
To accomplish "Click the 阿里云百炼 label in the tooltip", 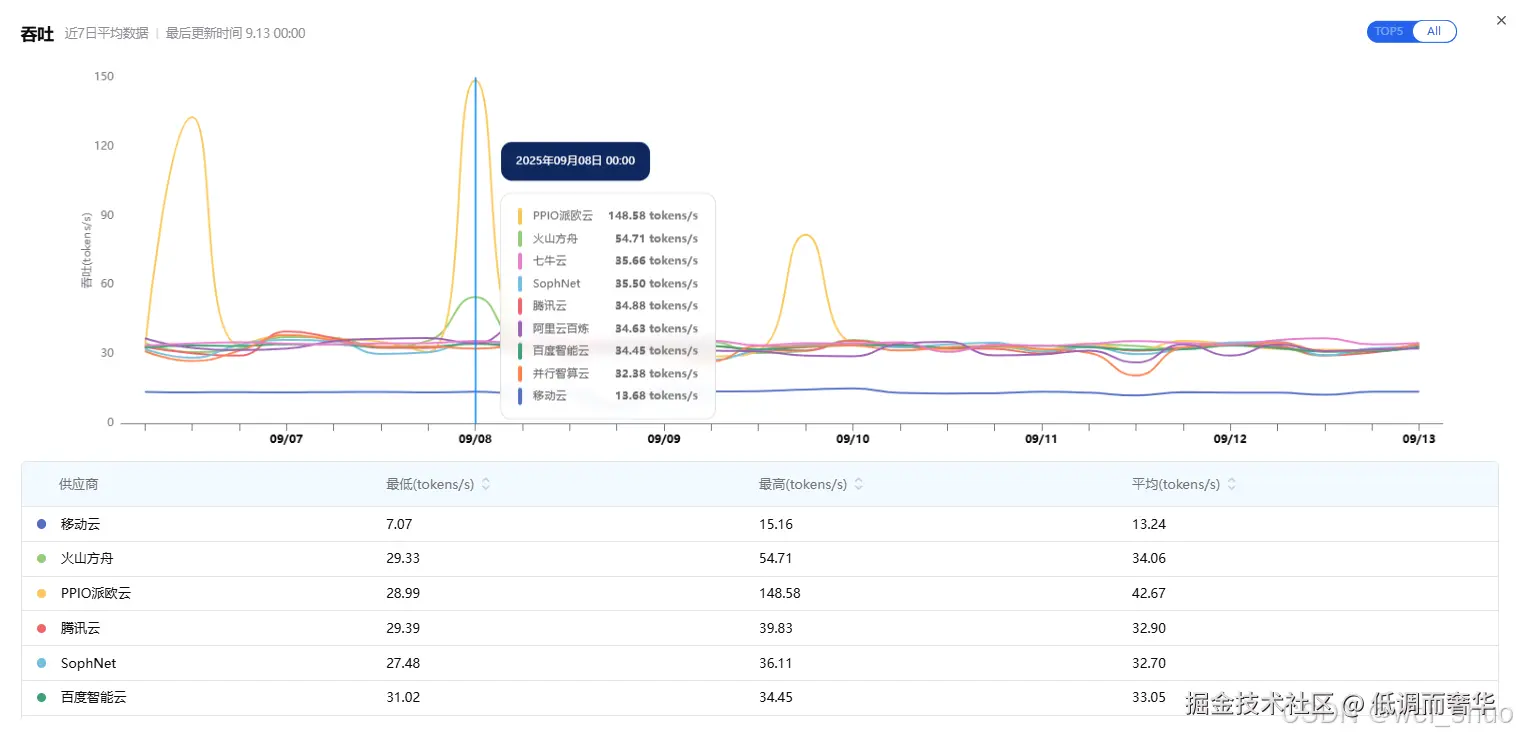I will [x=561, y=328].
